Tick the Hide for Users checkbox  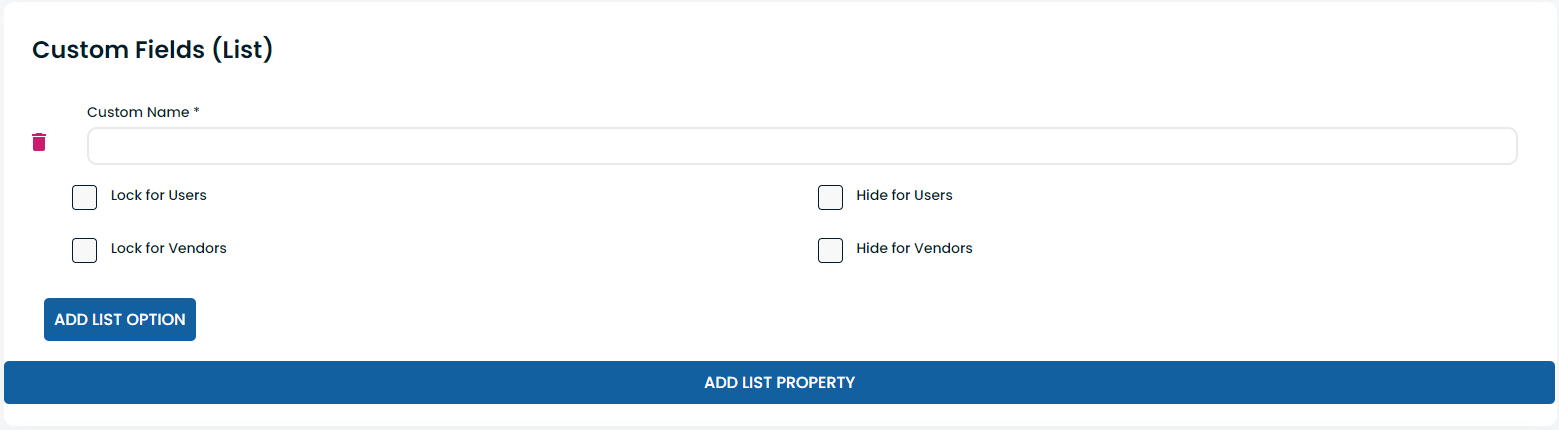coord(830,197)
